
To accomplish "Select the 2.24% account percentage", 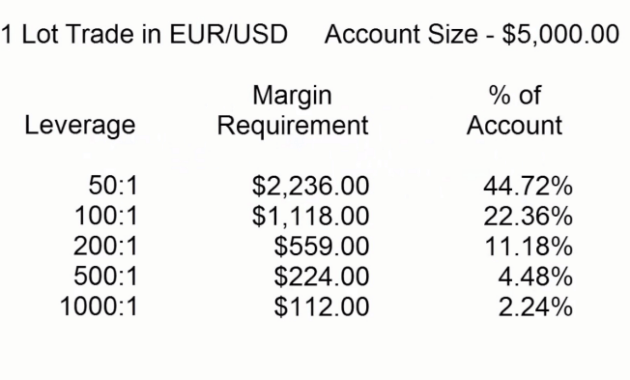I will click(x=536, y=306).
